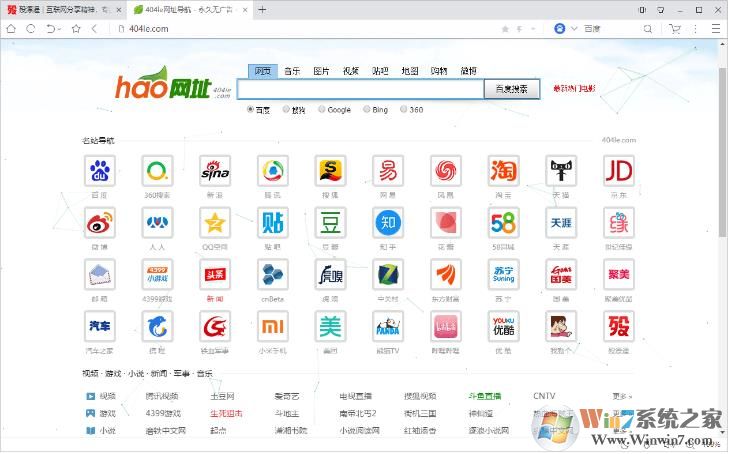Screen dimensions: 729x454
Task: Open the undo-close dropdown arrow
Action: [60, 29]
